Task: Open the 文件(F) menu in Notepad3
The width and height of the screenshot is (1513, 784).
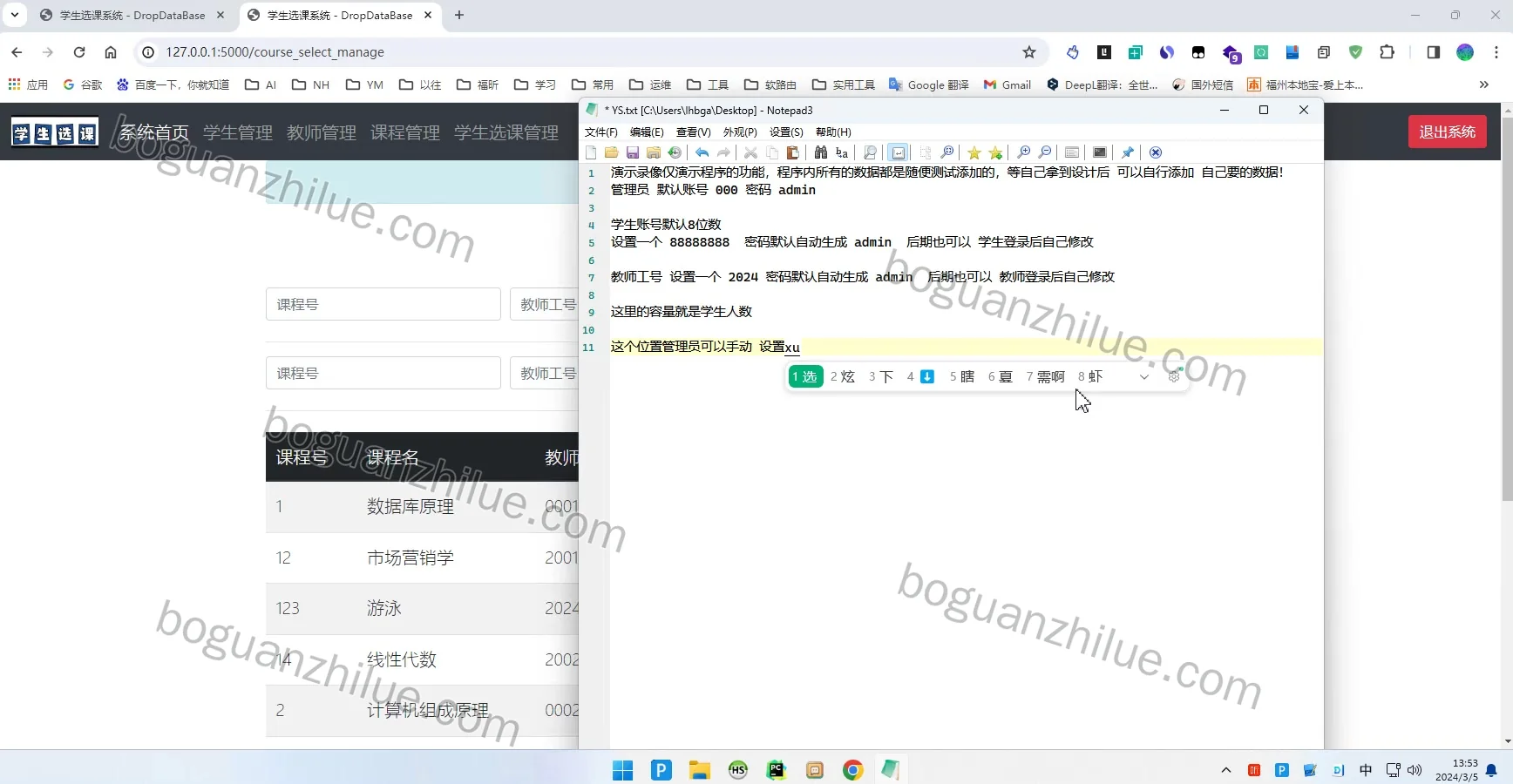Action: (600, 132)
